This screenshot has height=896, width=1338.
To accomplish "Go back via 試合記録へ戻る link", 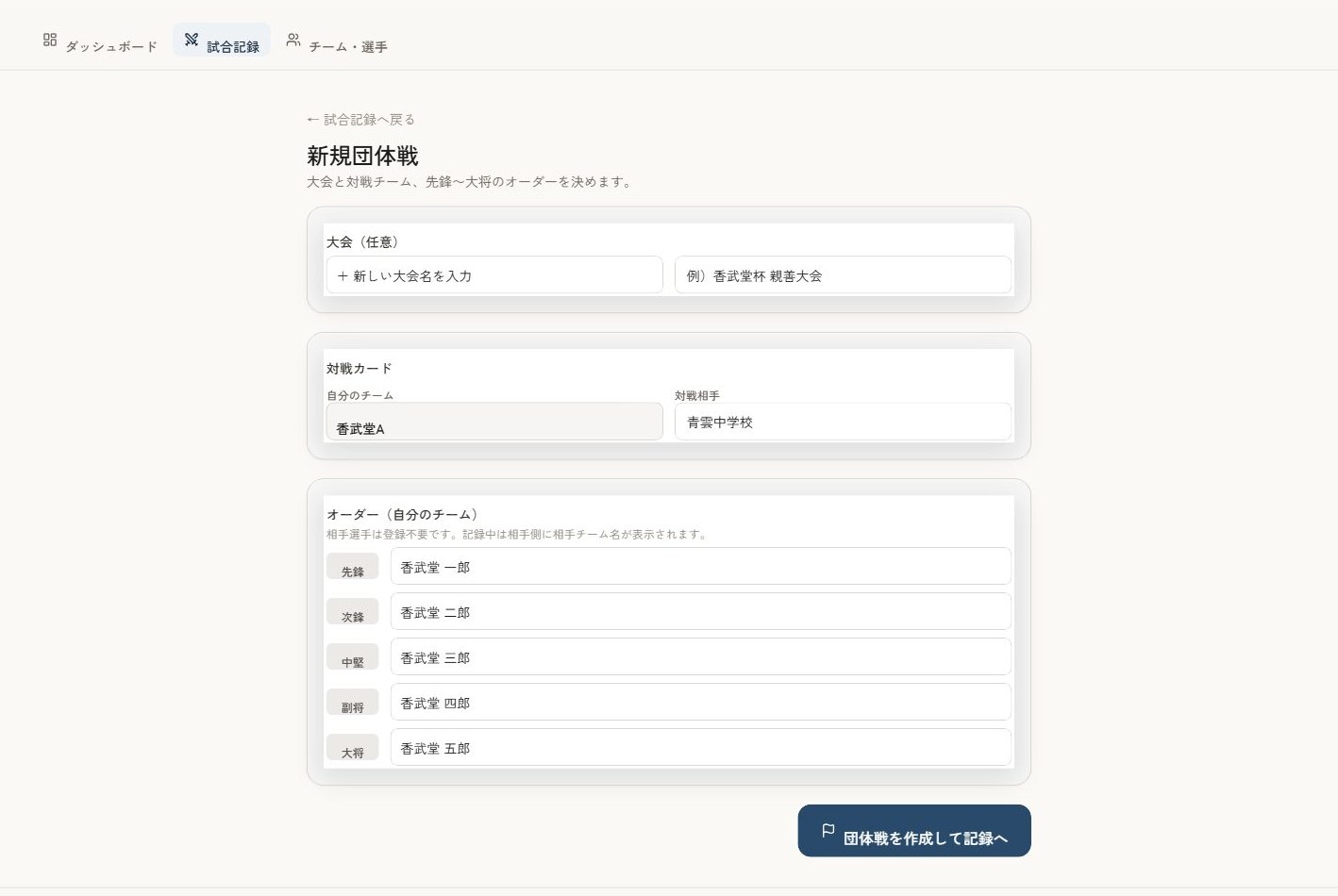I will pyautogui.click(x=360, y=120).
